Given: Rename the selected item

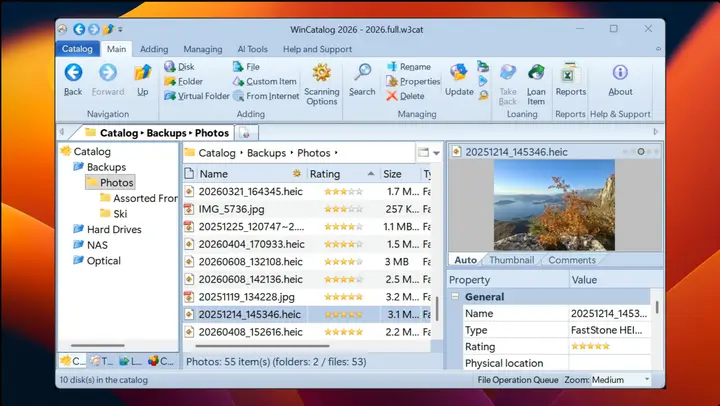Looking at the screenshot, I should (408, 67).
